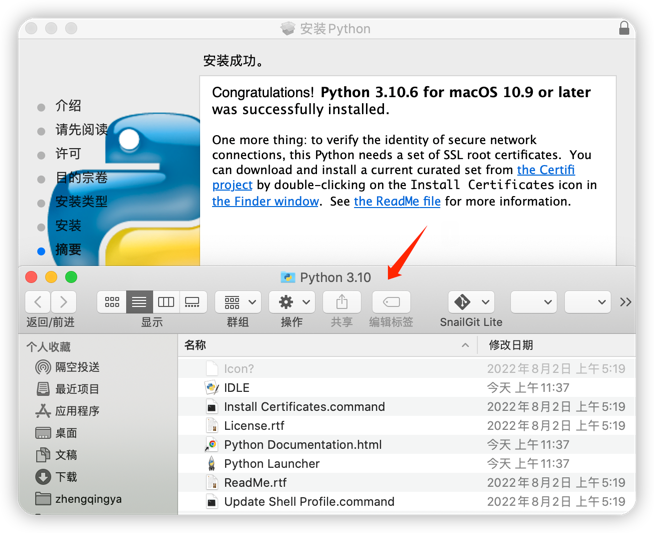Select list view toggle in toolbar
Screen dimensions: 654x533
(x=139, y=302)
